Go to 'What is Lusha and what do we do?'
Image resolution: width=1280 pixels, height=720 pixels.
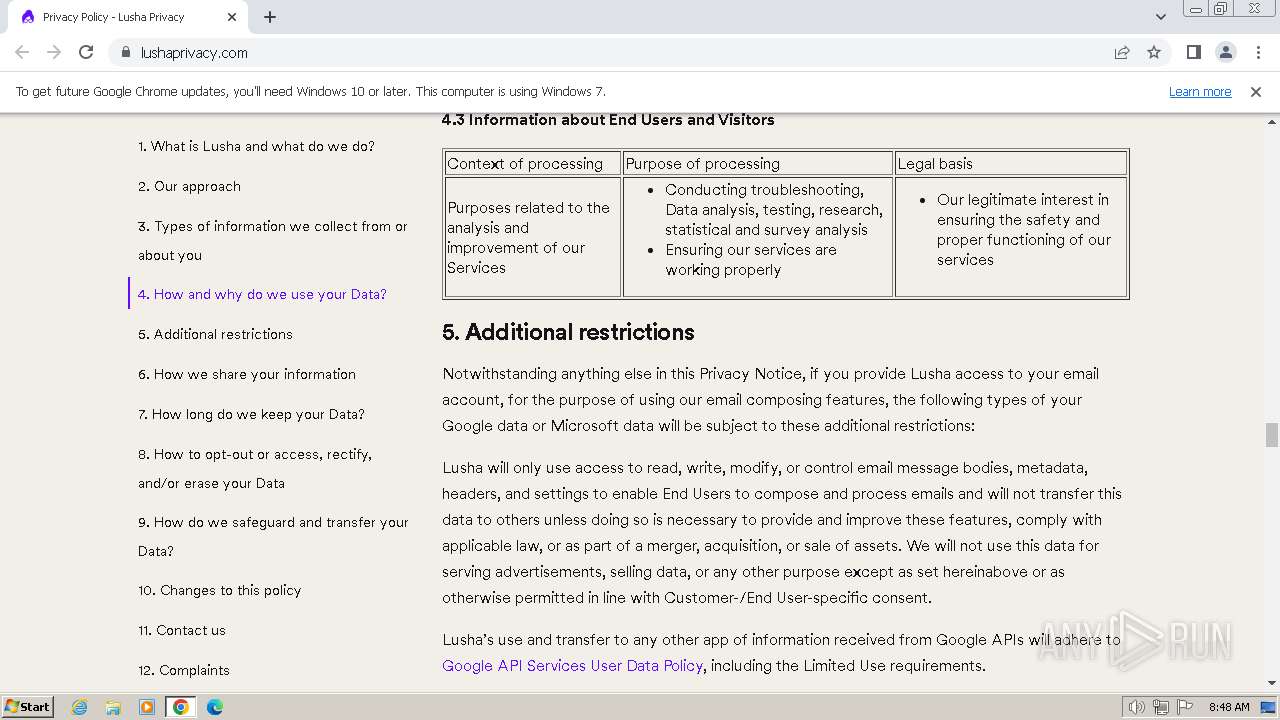(256, 146)
